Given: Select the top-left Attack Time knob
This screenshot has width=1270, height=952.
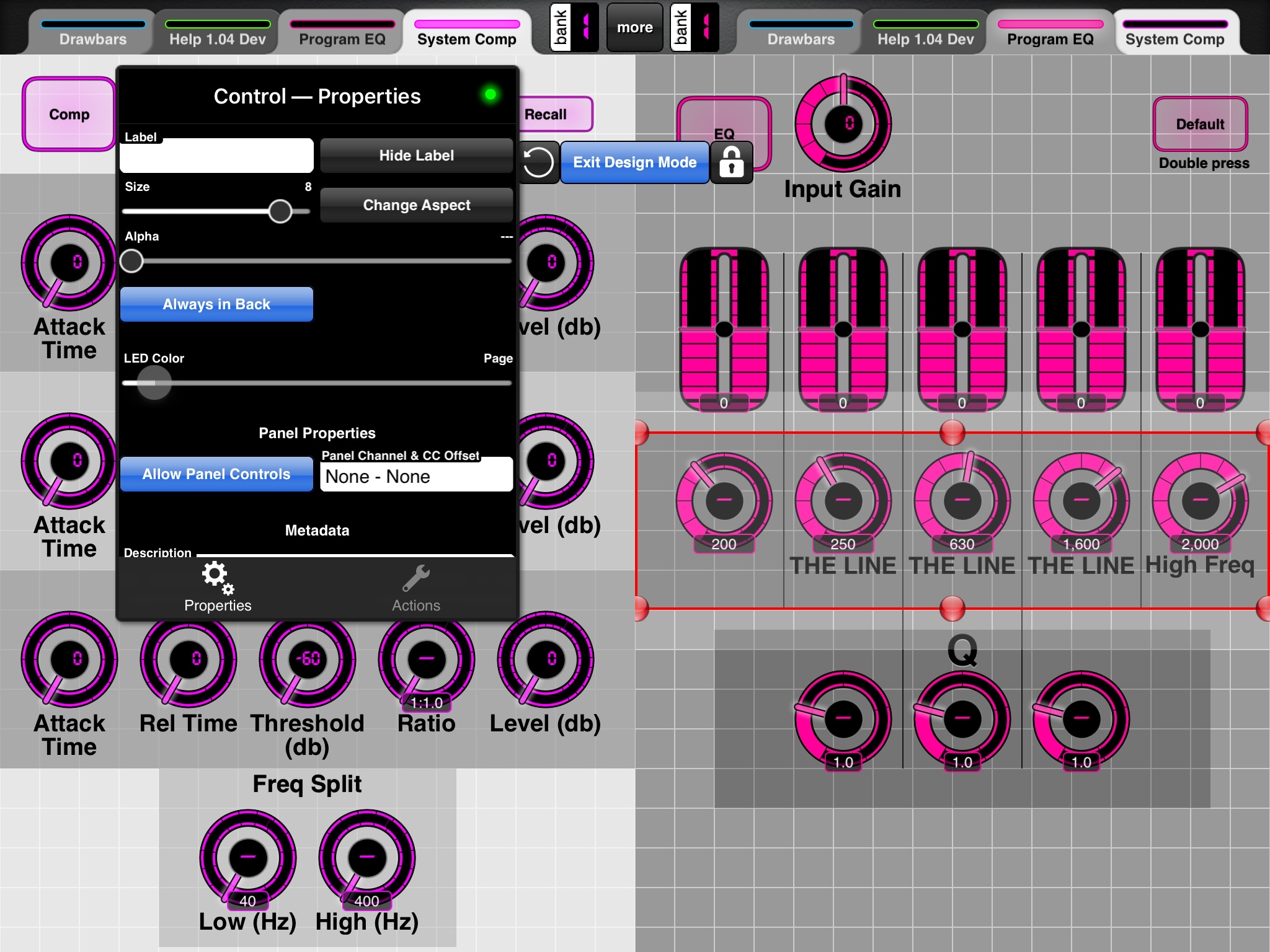Looking at the screenshot, I should tap(69, 263).
